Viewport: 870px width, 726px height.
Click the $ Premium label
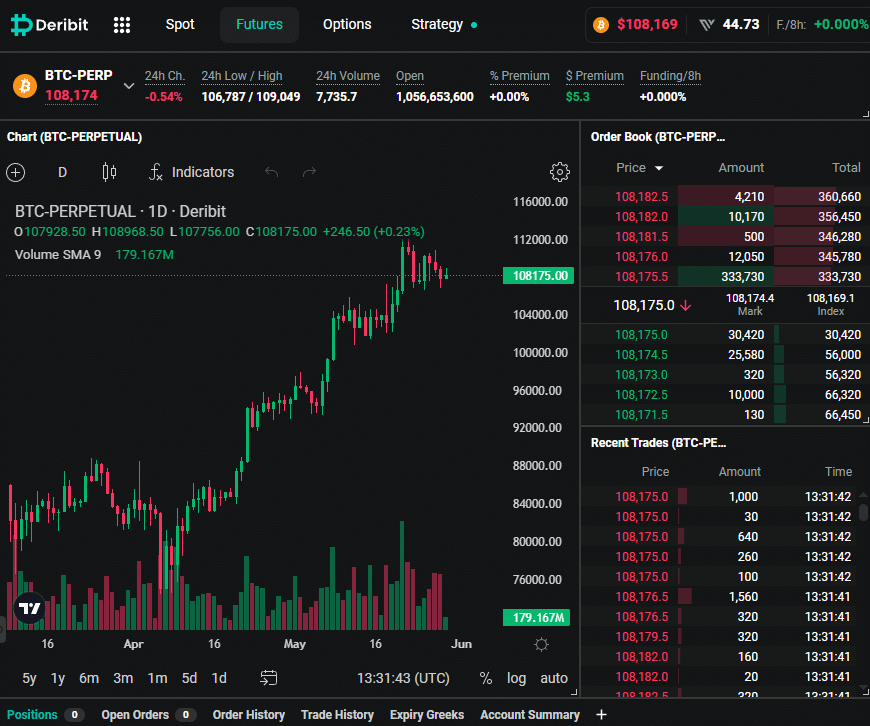click(x=595, y=76)
